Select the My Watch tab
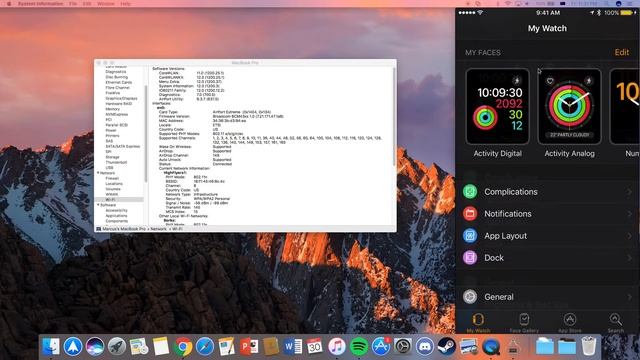Image resolution: width=640 pixels, height=360 pixels. pyautogui.click(x=478, y=323)
